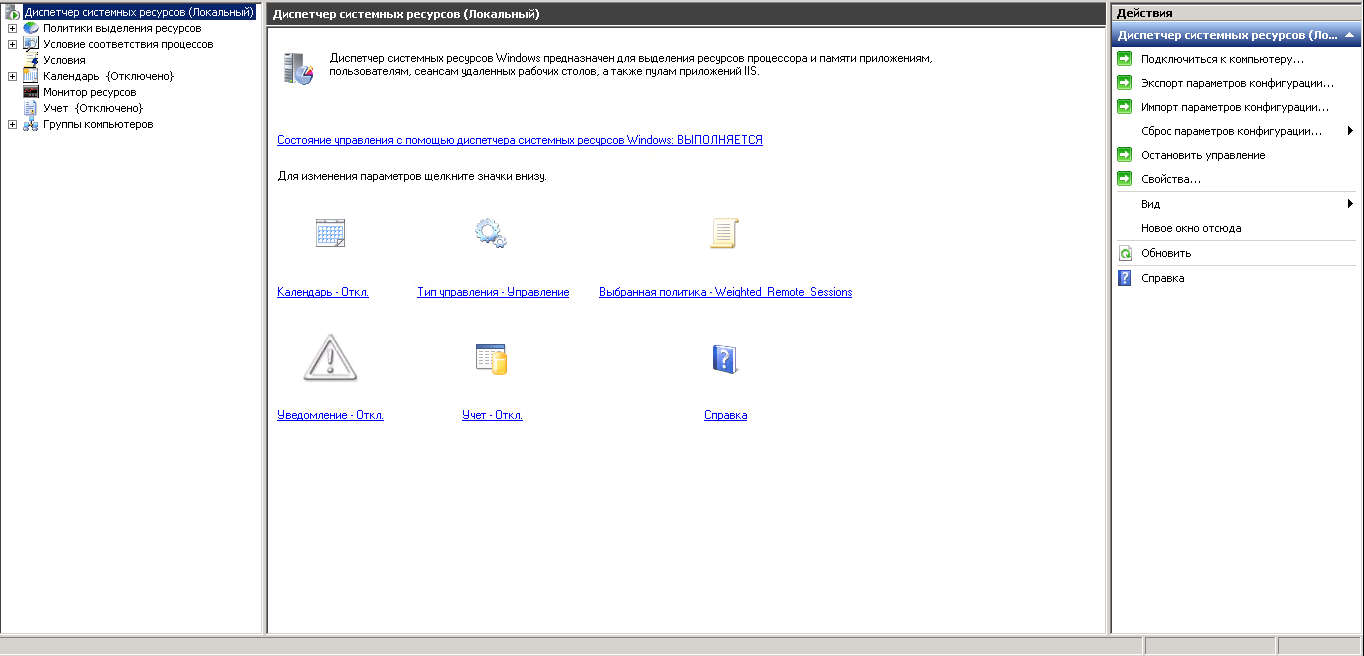
Task: Click the Calendar icon in the center pane
Action: tap(330, 233)
